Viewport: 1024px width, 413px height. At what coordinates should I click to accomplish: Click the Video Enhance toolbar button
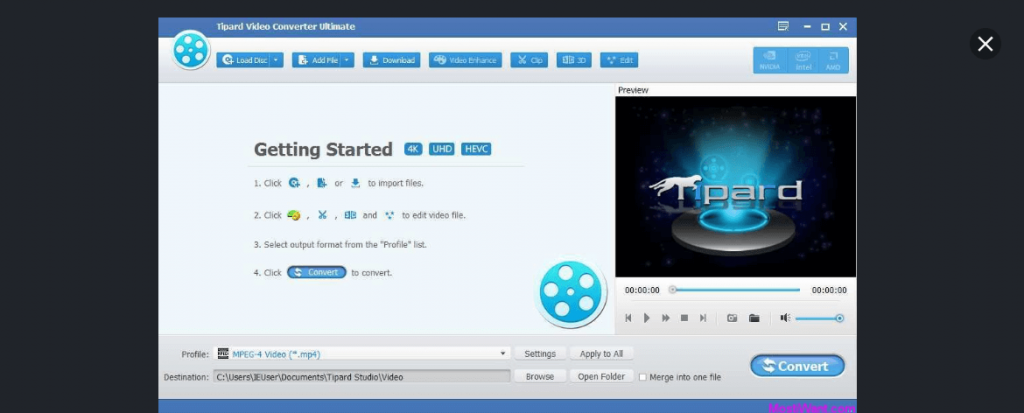pyautogui.click(x=465, y=60)
